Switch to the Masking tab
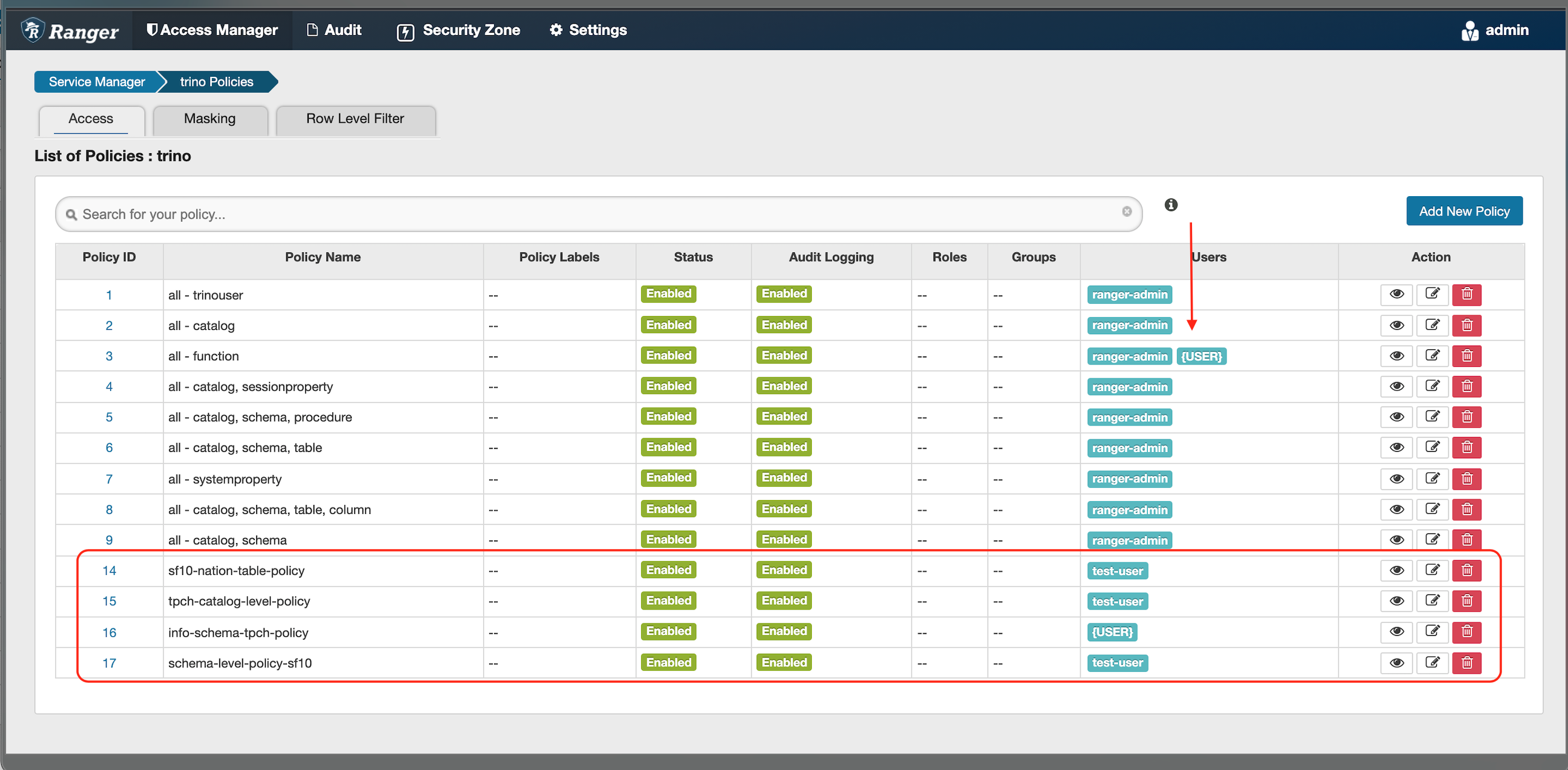Viewport: 1568px width, 770px height. (209, 119)
